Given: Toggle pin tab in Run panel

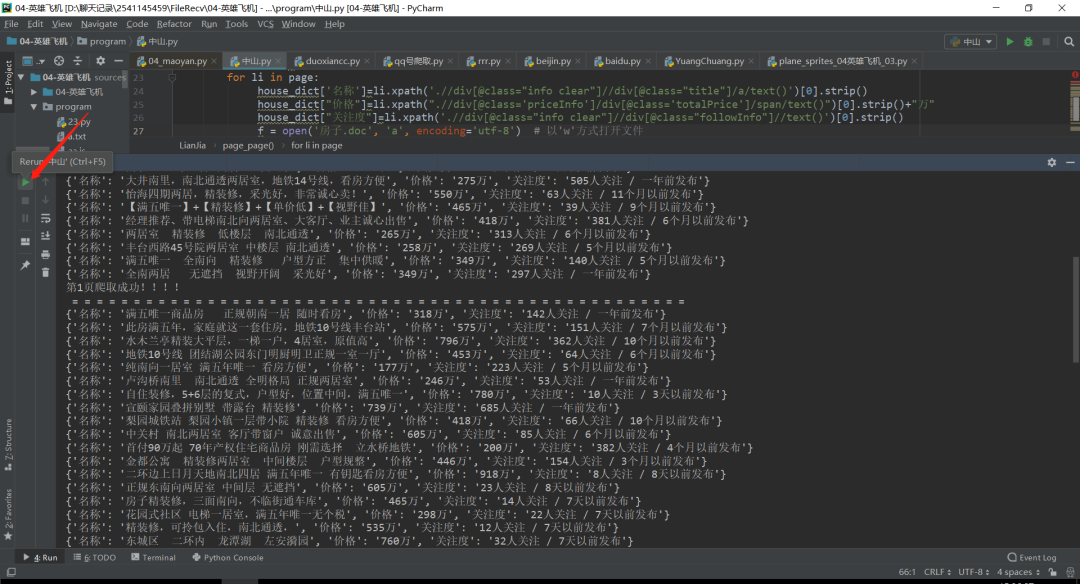Looking at the screenshot, I should click(x=25, y=265).
